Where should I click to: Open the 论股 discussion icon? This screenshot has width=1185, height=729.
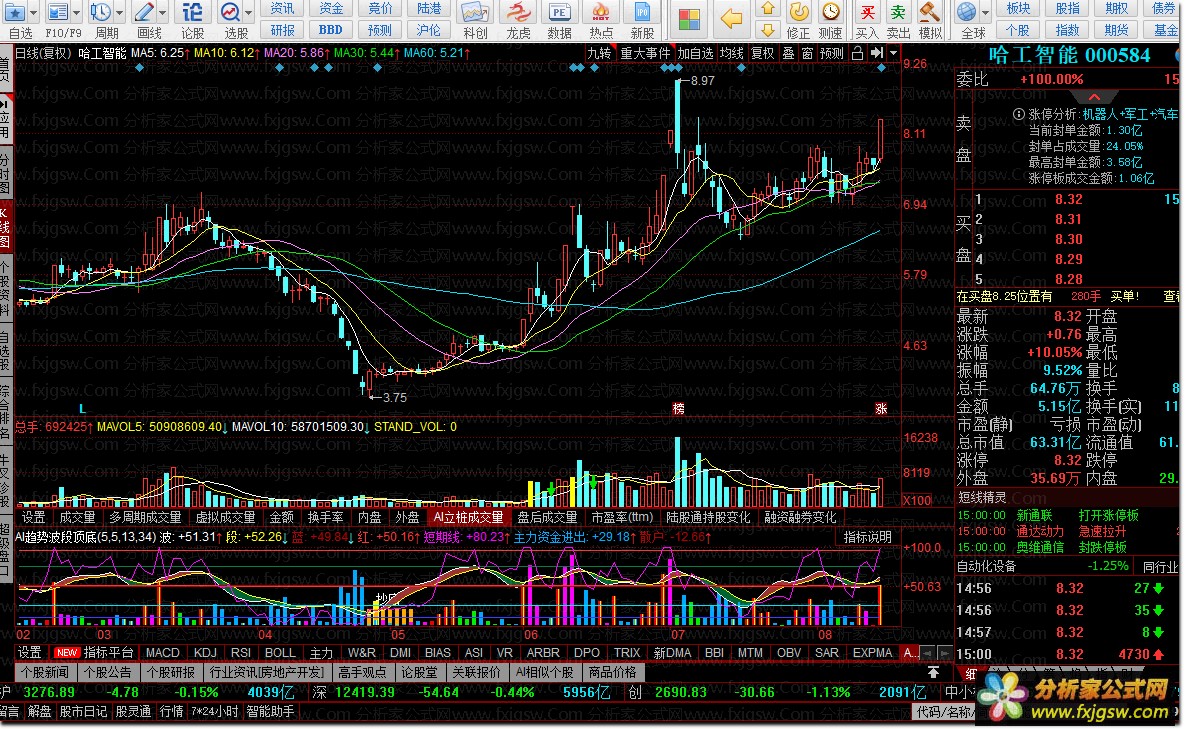click(193, 12)
